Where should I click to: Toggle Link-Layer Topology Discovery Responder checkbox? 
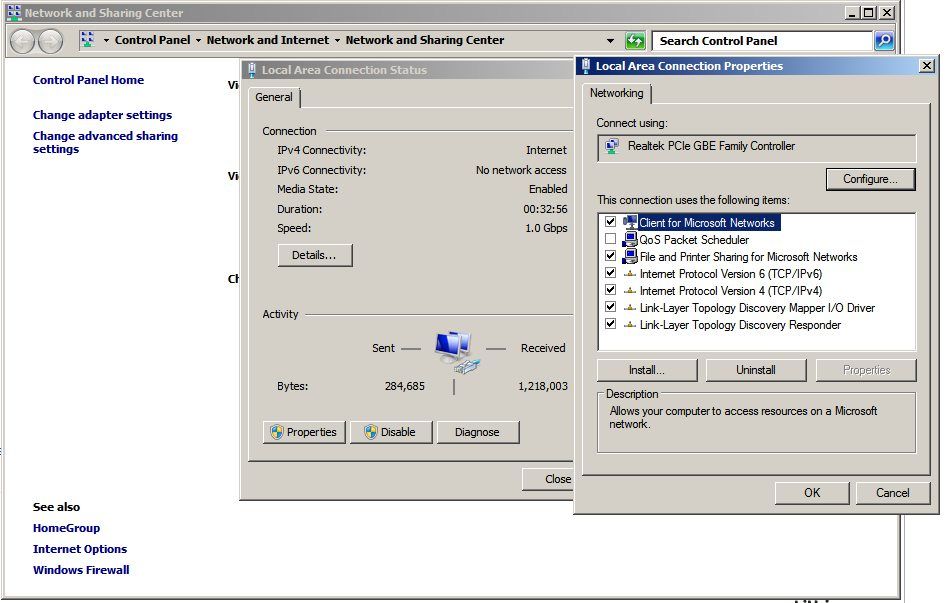pyautogui.click(x=610, y=325)
